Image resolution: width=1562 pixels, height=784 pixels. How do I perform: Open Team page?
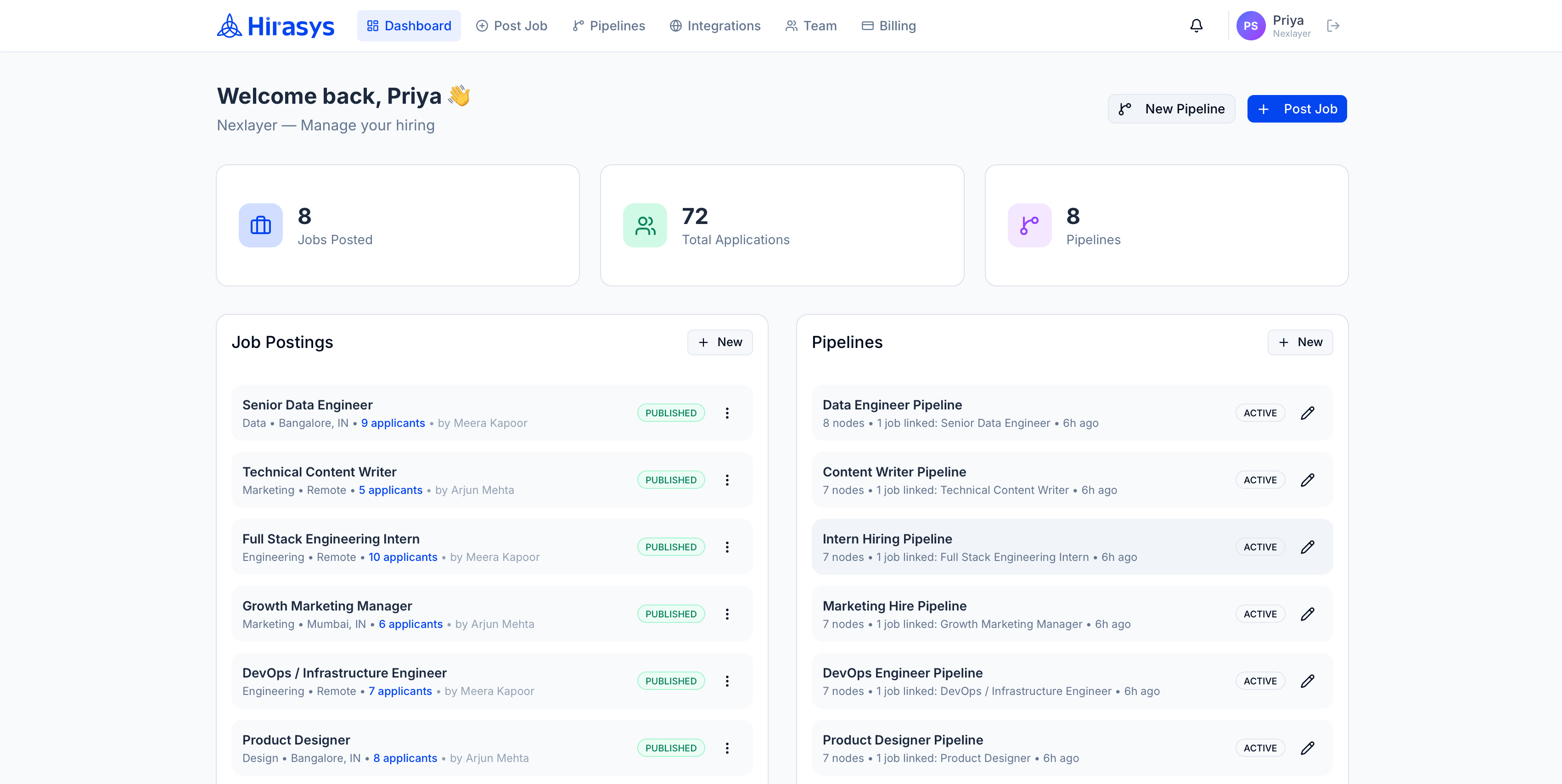(x=811, y=25)
